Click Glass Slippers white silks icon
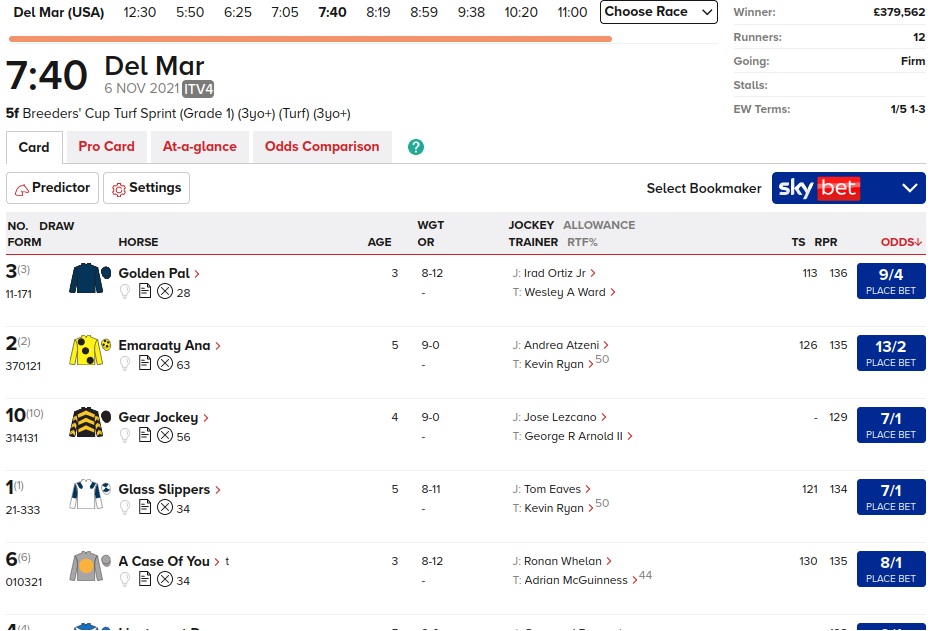931x631 pixels. click(90, 494)
